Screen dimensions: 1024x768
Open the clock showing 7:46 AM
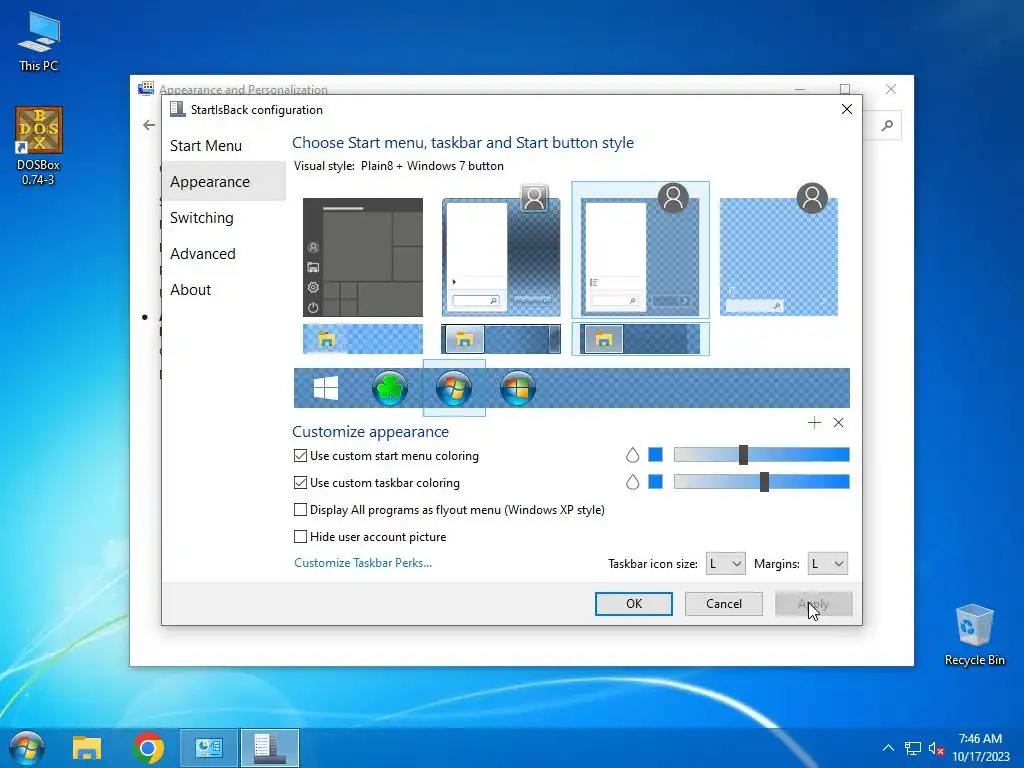[x=980, y=748]
